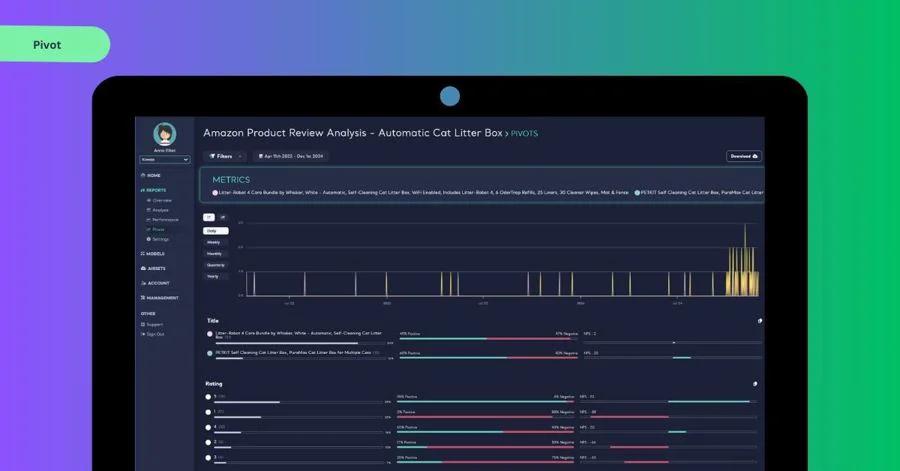This screenshot has height=471, width=900.
Task: Open the workspace dropdown under the username
Action: pyautogui.click(x=165, y=159)
